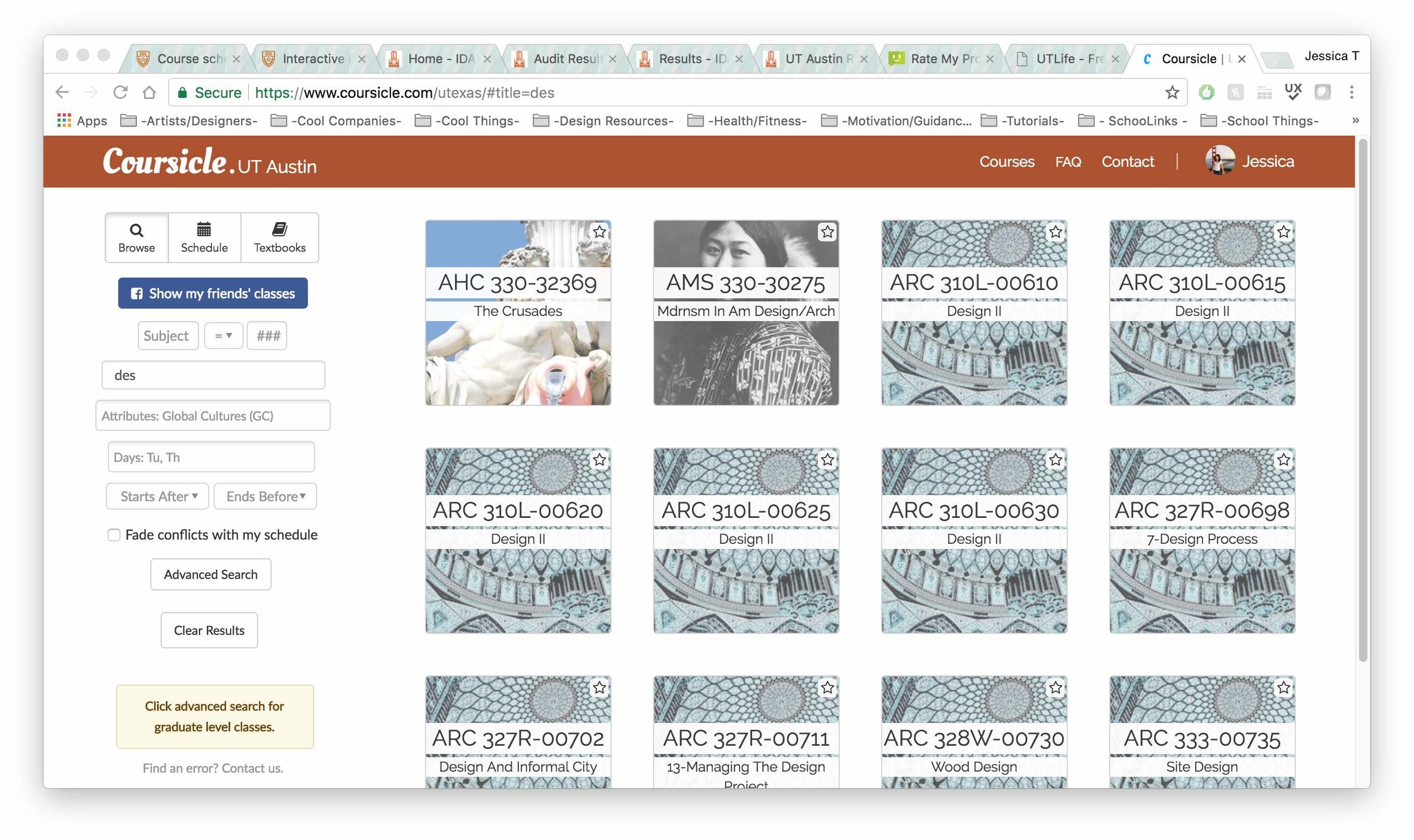Open the Wood Design course card

974,732
